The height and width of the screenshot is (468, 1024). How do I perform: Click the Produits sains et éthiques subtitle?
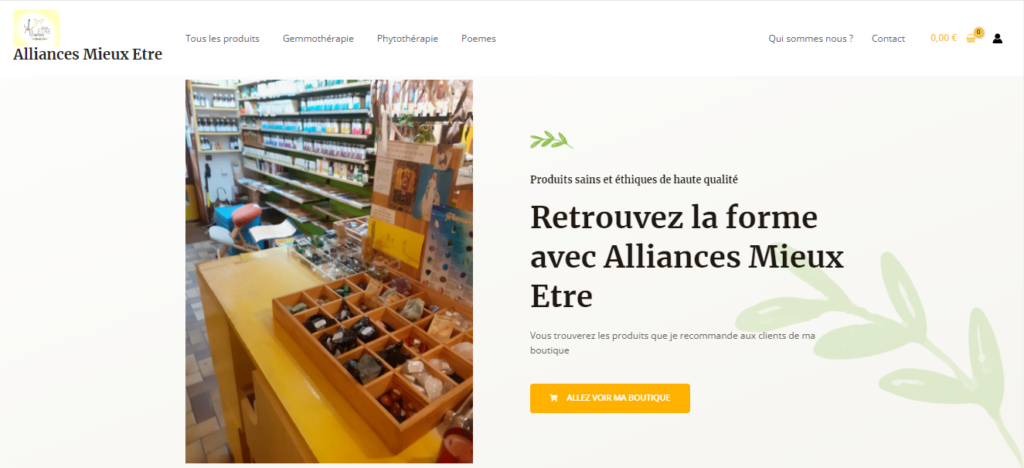634,179
